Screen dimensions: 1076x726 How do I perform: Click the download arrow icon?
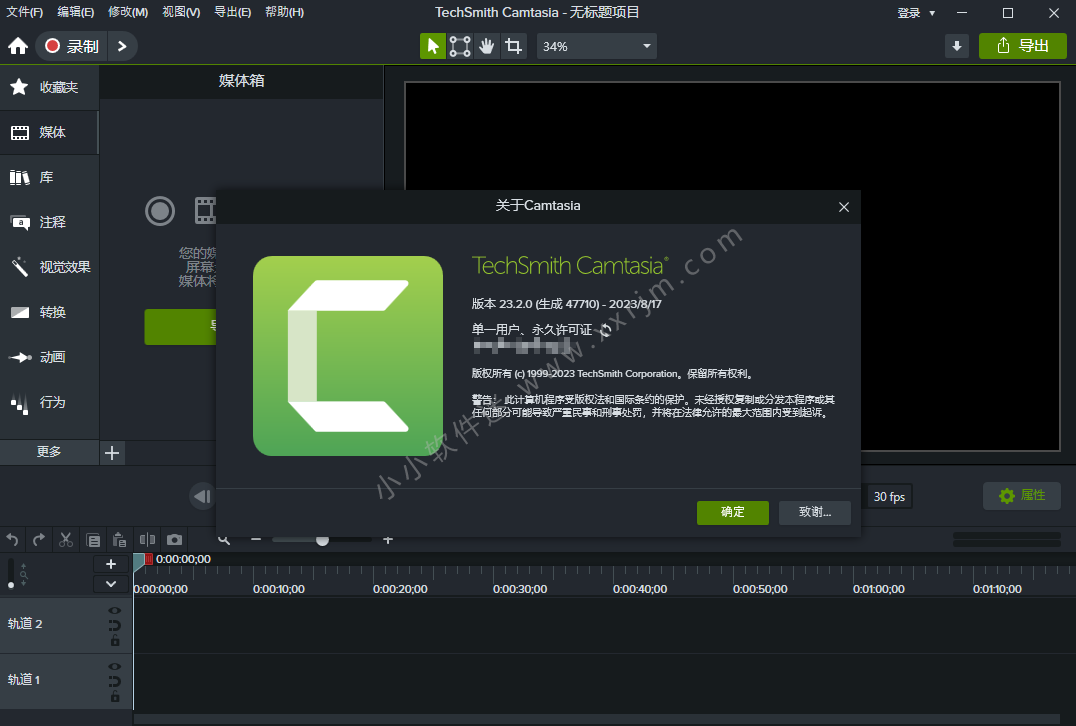(x=957, y=46)
